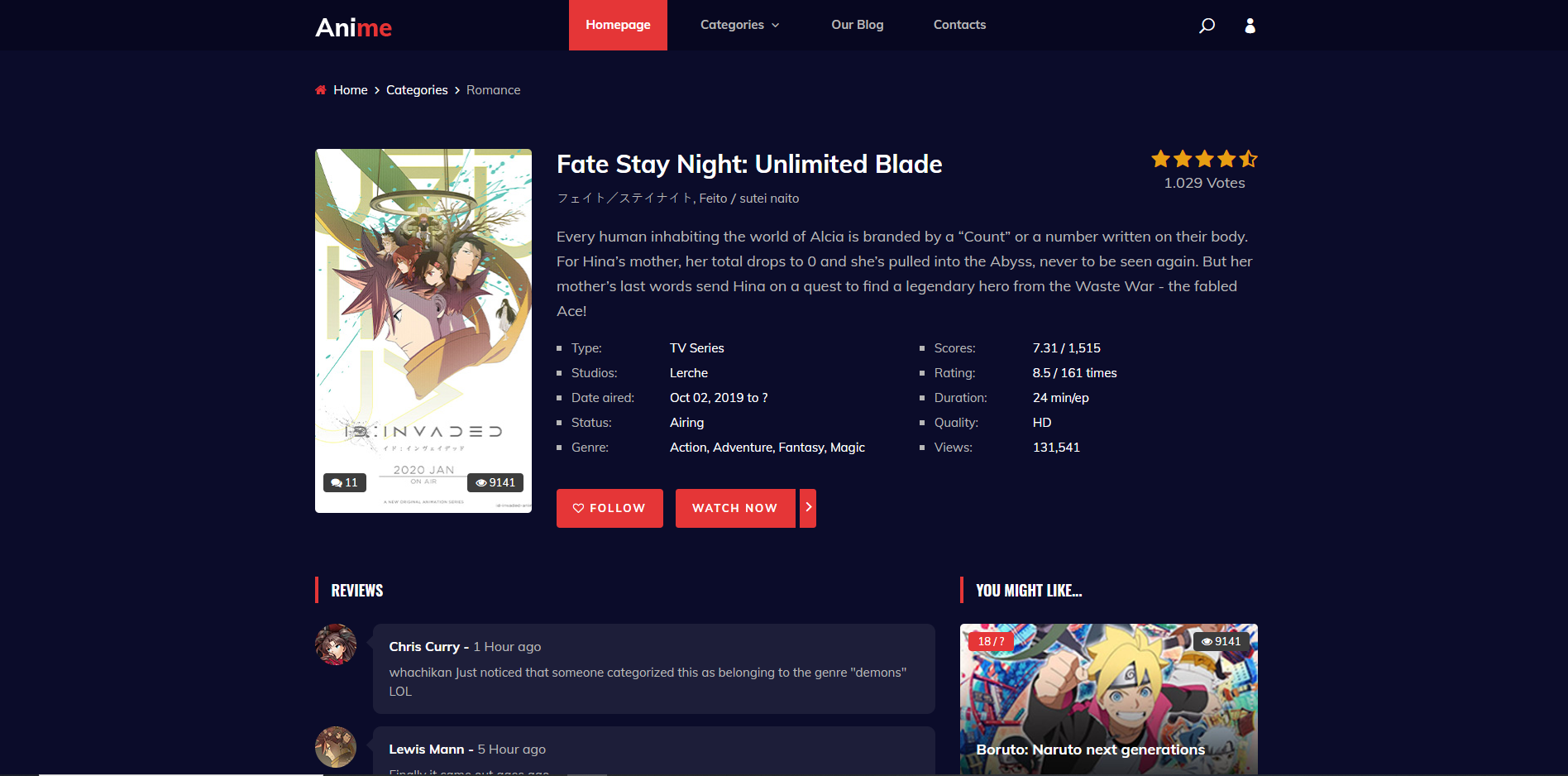1568x776 pixels.
Task: Click the 131,541 views value
Action: (1056, 448)
